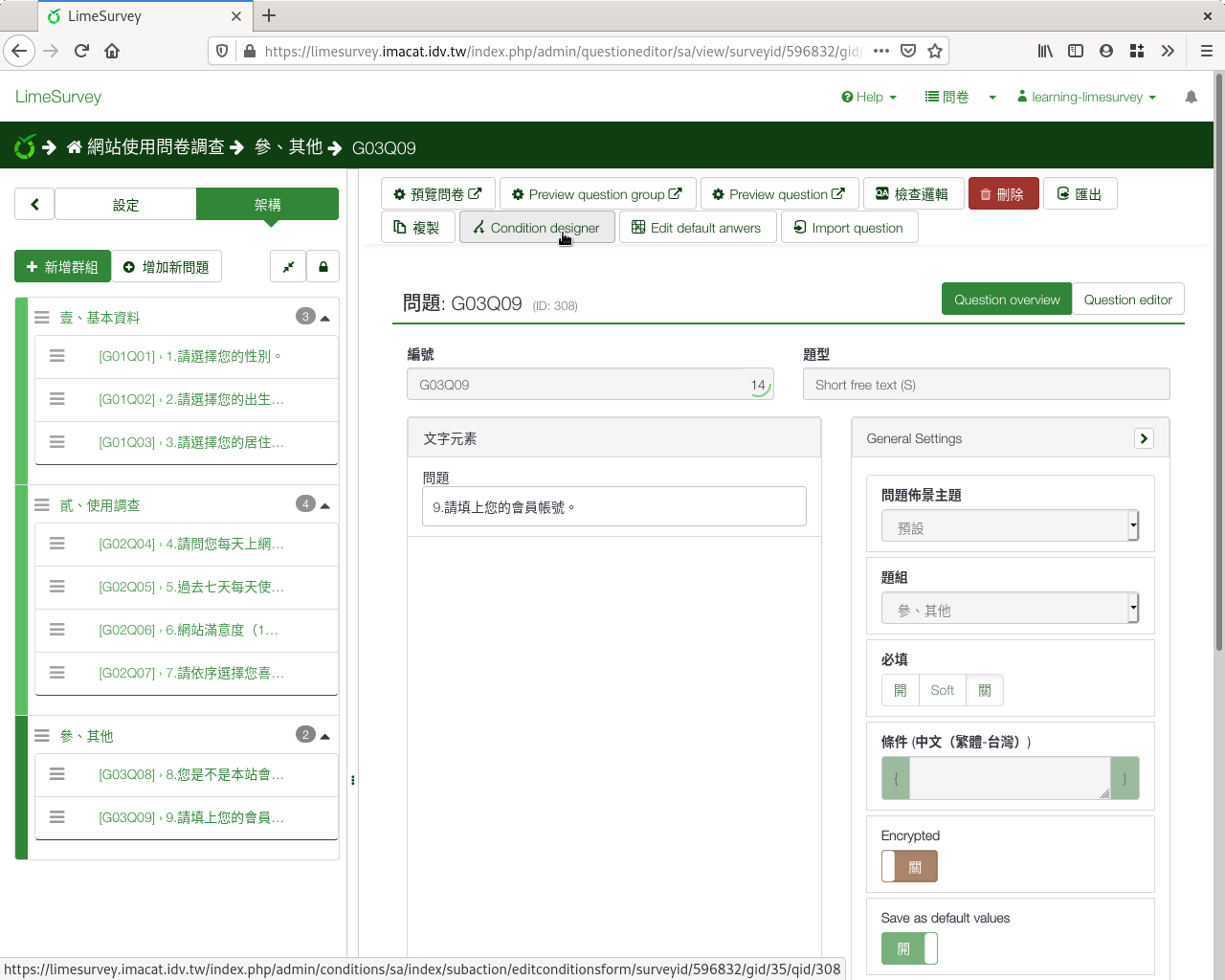The image size is (1225, 980).
Task: Click 新增群組 button
Action: click(x=62, y=267)
